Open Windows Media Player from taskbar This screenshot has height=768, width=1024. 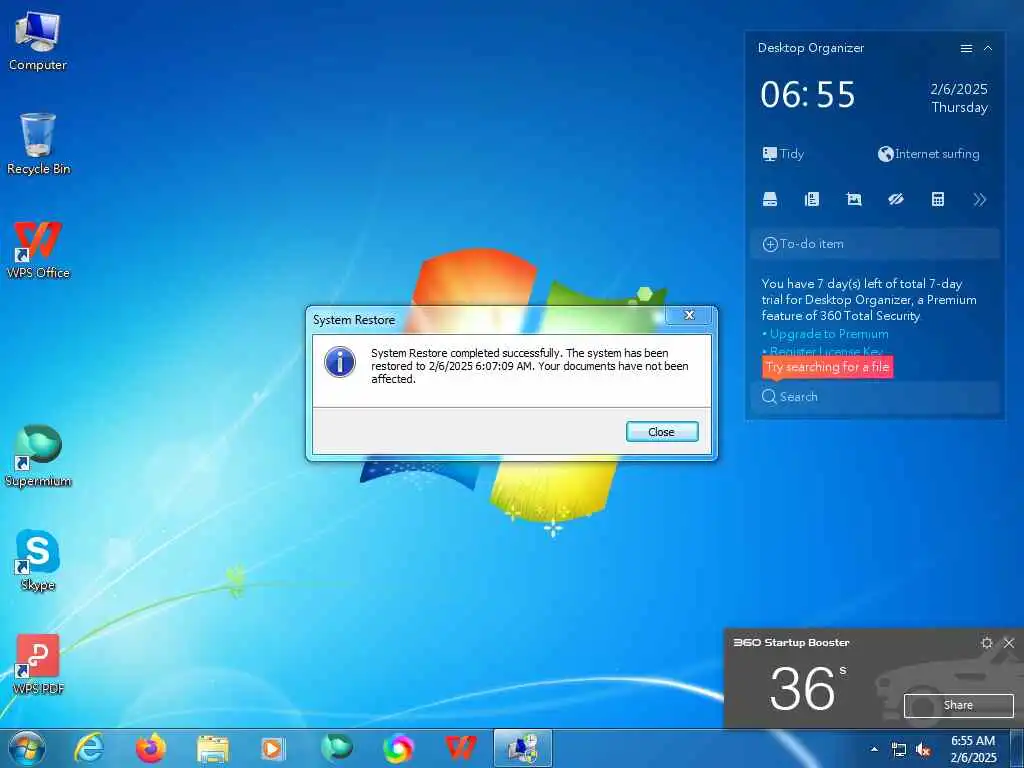pos(274,748)
